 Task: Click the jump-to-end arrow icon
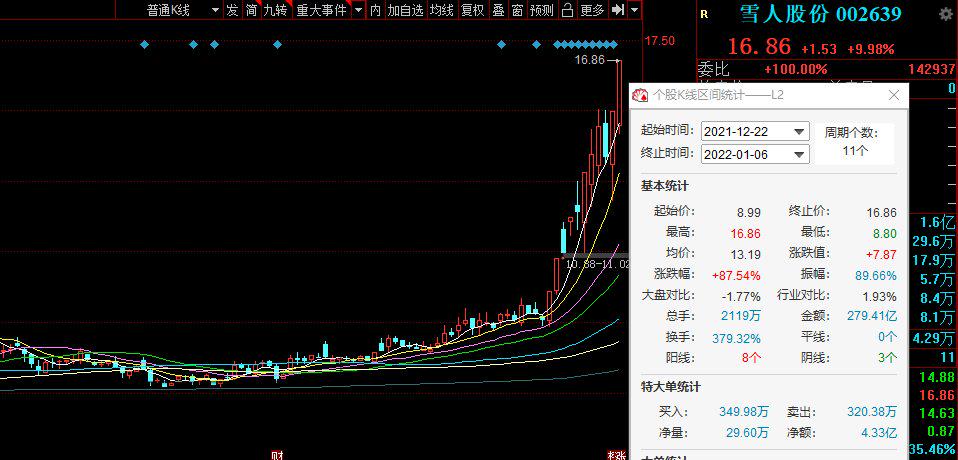coord(618,10)
